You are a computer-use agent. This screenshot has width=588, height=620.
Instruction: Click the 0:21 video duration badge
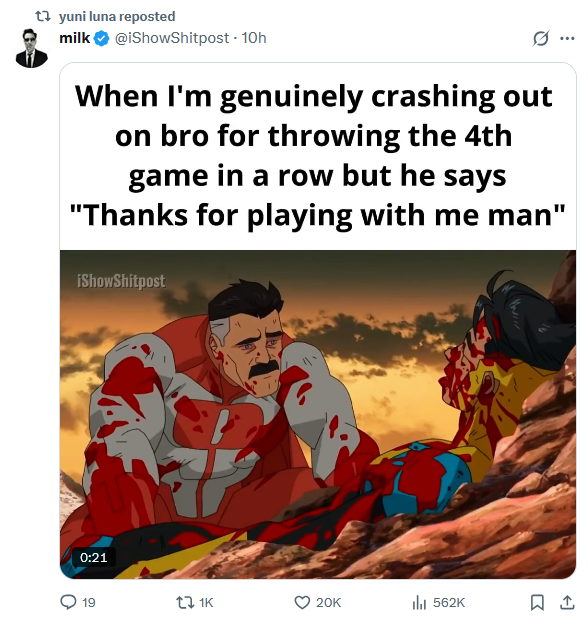click(94, 557)
